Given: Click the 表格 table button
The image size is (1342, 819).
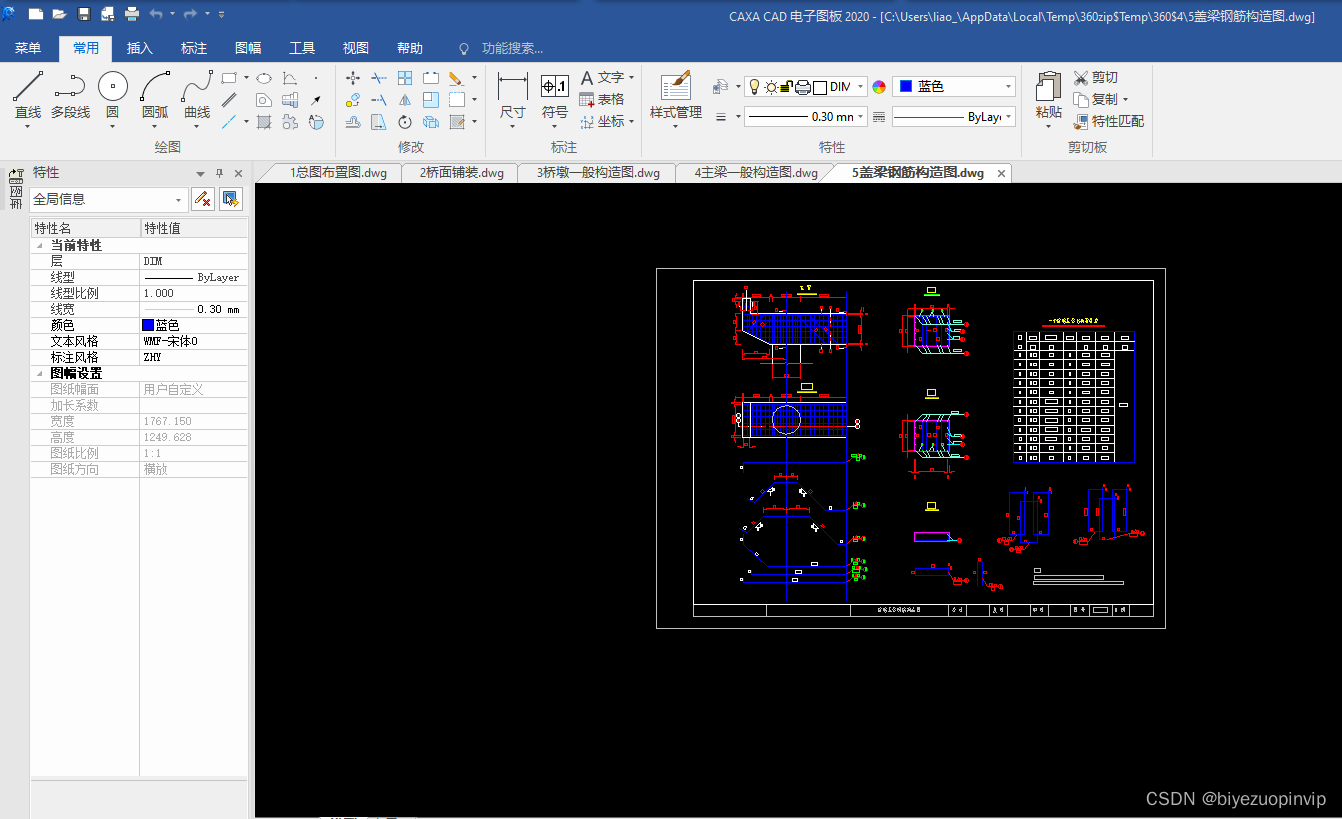Looking at the screenshot, I should tap(602, 99).
